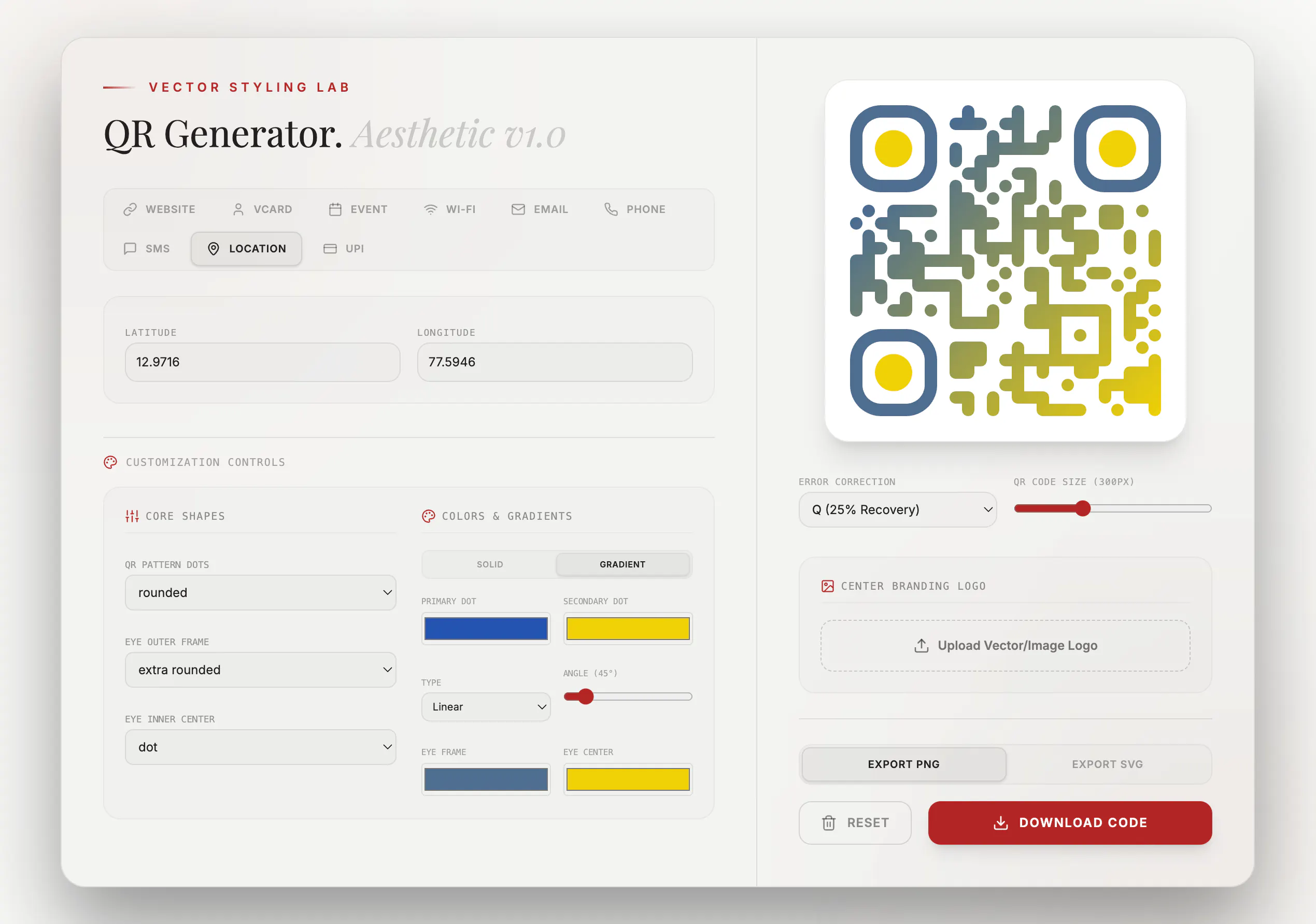Click the generated QR code preview

pos(1006,261)
